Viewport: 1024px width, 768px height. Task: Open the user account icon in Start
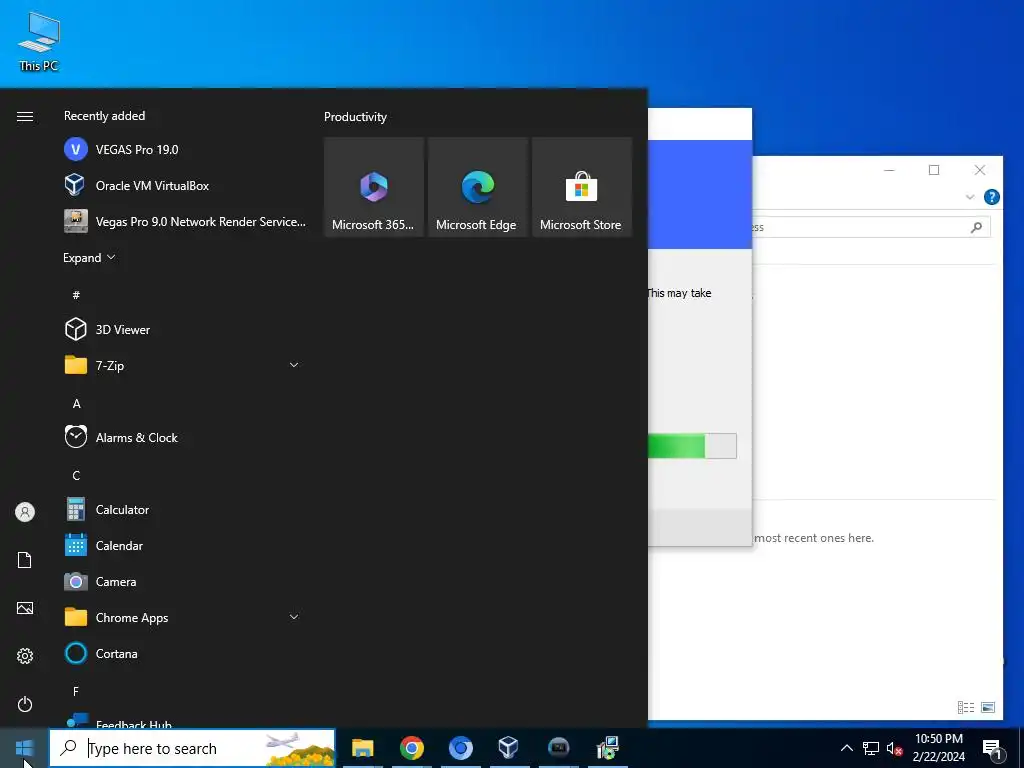click(25, 512)
